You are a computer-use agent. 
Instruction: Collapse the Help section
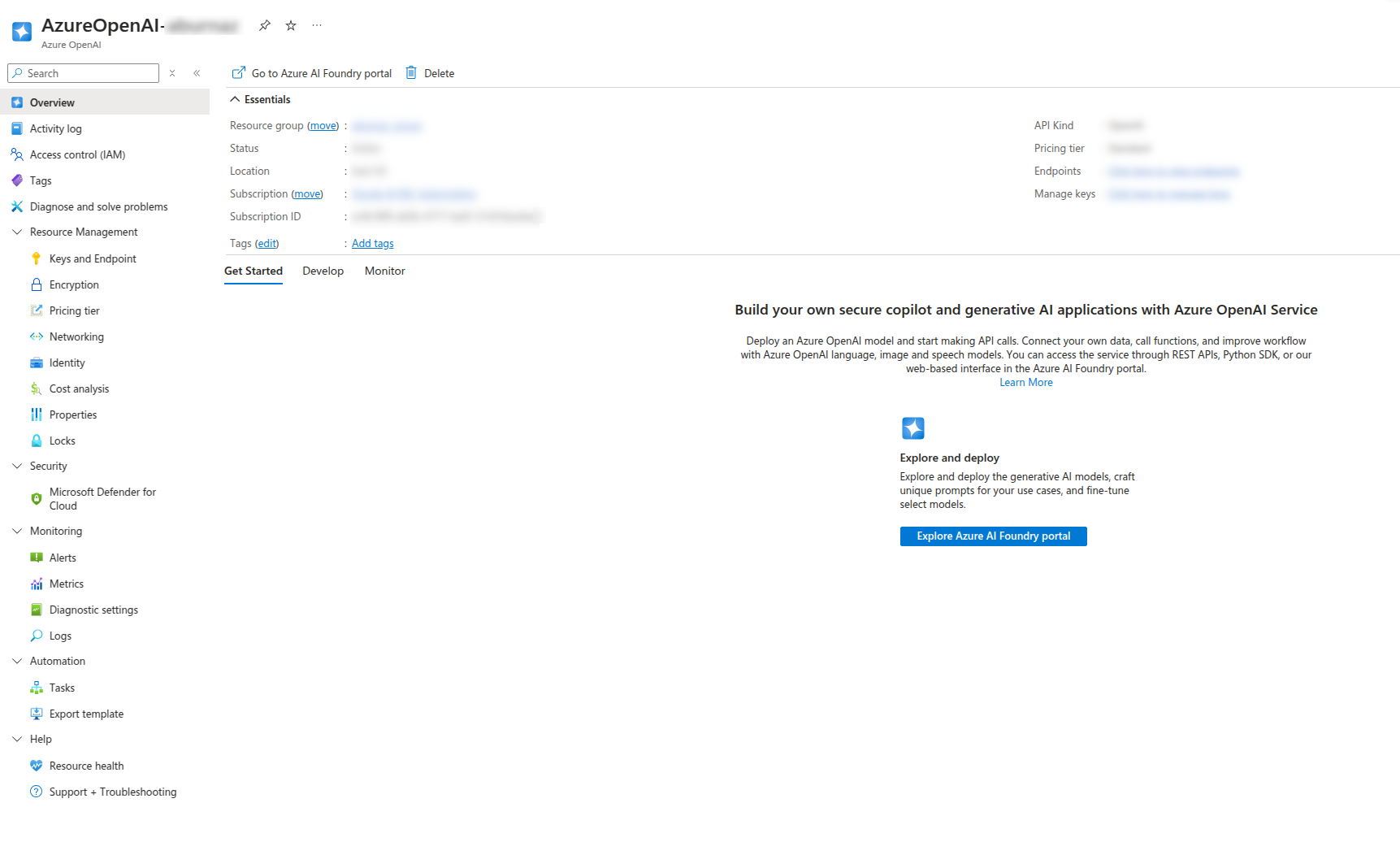[17, 739]
